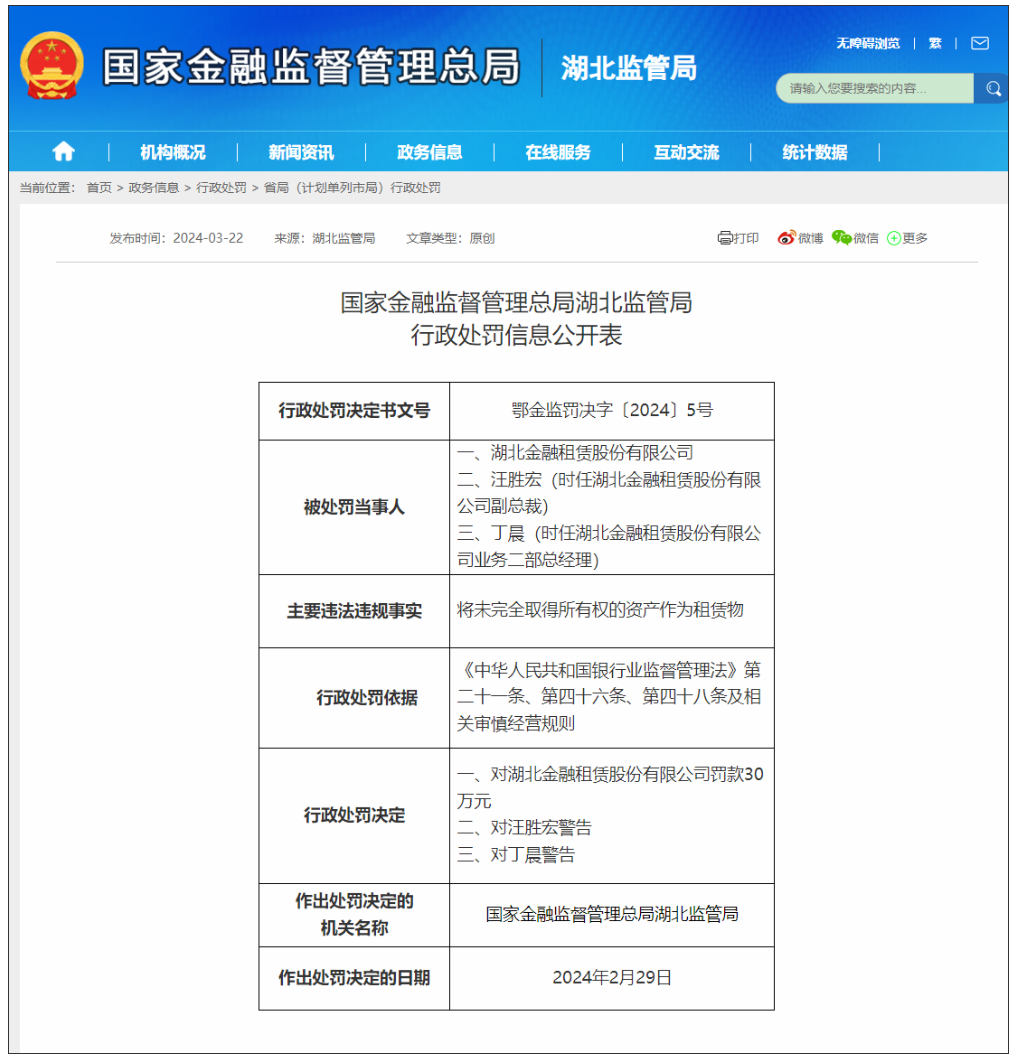
Task: Click the national emblem logo
Action: 52,66
